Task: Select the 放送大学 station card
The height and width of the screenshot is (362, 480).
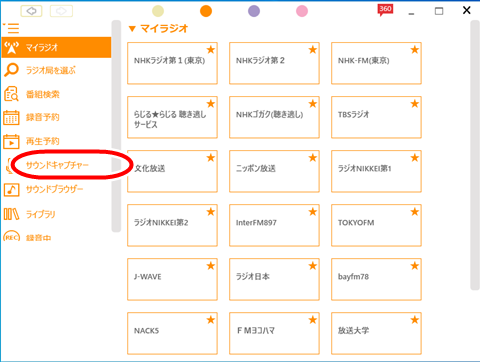Action: (376, 333)
